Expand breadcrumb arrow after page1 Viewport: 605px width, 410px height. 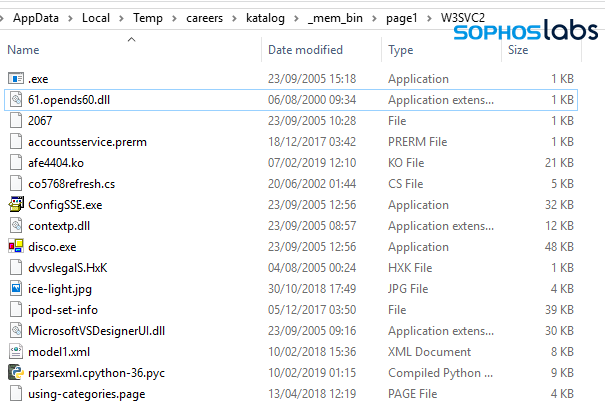(406, 17)
